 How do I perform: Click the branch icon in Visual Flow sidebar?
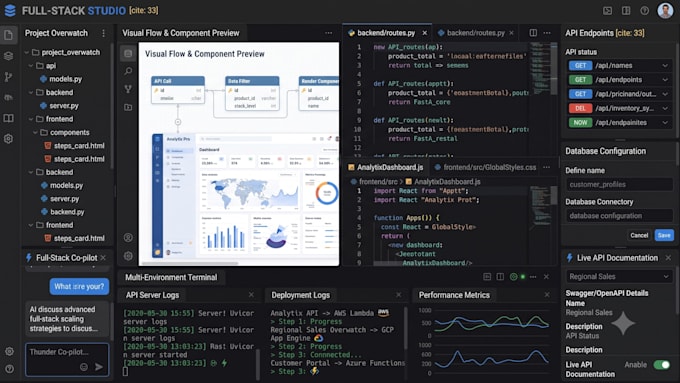(128, 89)
